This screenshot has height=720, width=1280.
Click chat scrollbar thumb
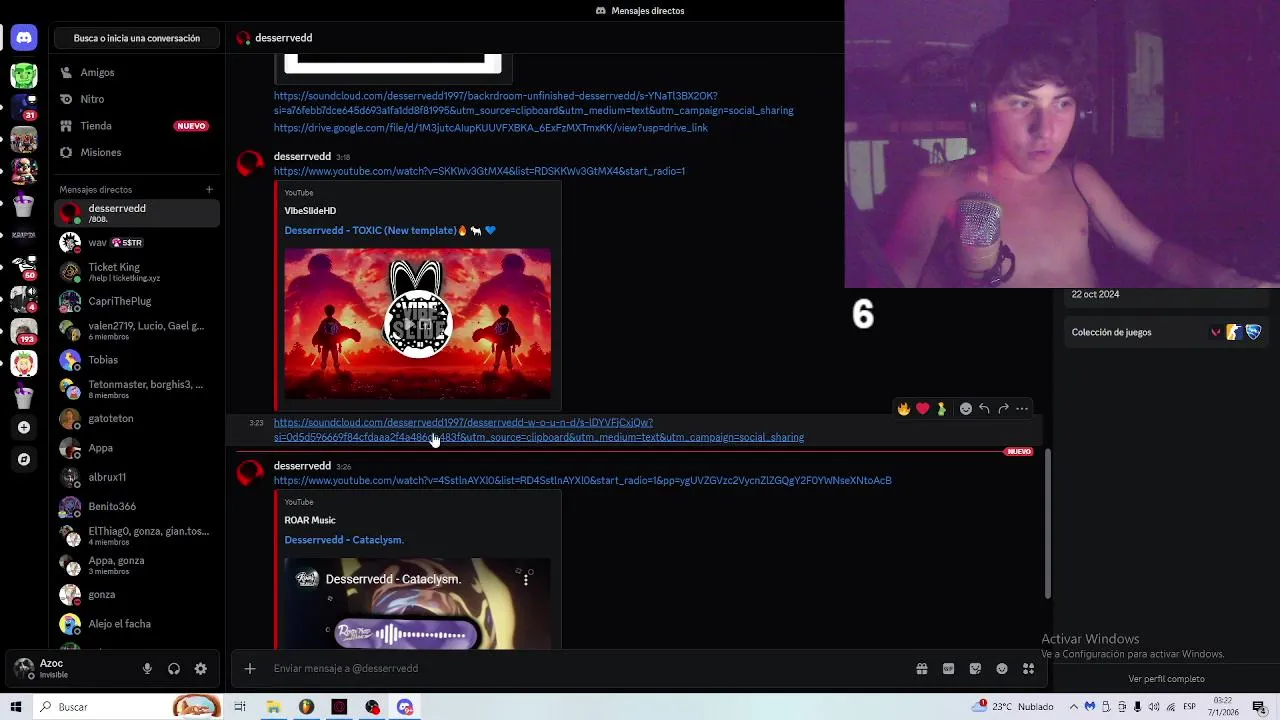1048,524
